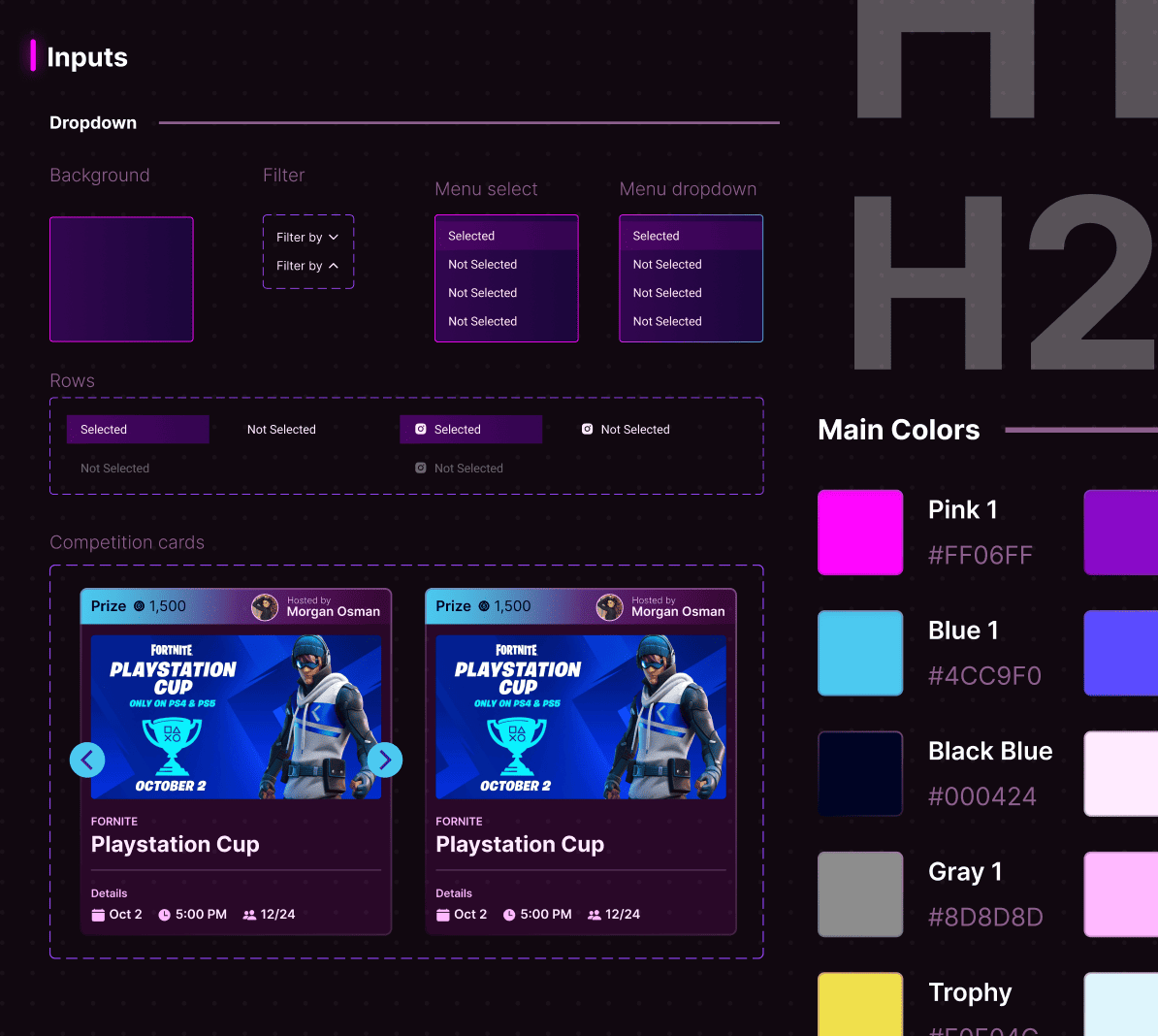Click dimmed Not Selected row without icon
This screenshot has width=1158, height=1036.
[115, 469]
